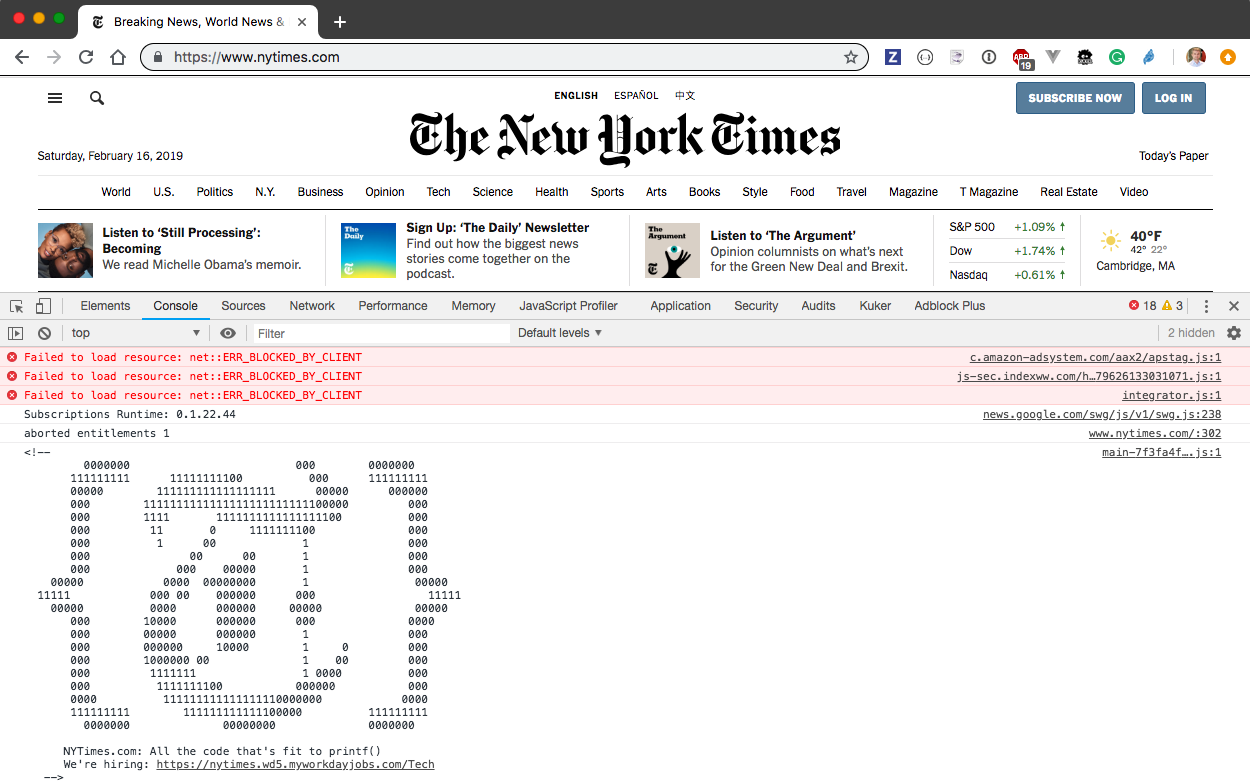Open the www.nytimes.com/:302 source link
The height and width of the screenshot is (783, 1250).
click(1155, 433)
